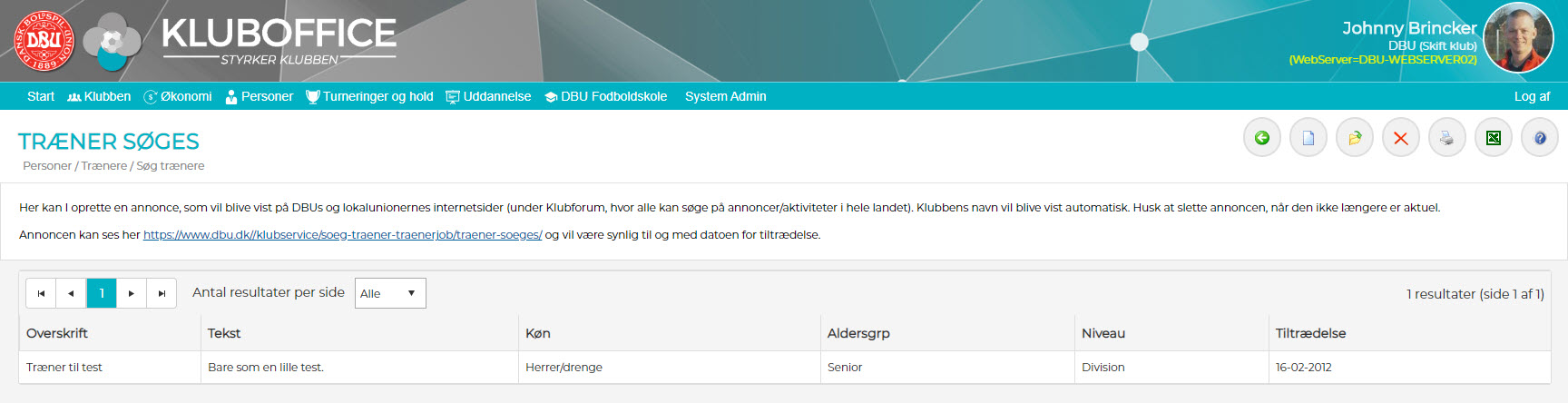Open the Turneringer og hold menu
Image resolution: width=1568 pixels, height=403 pixels.
369,96
